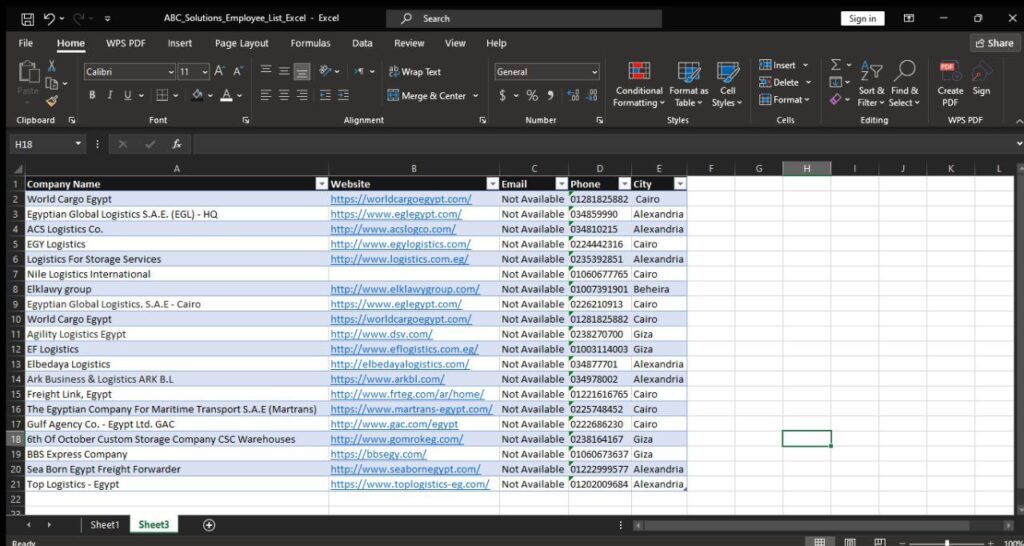Open the font size dropdown showing 11
The image size is (1024, 546).
click(205, 72)
